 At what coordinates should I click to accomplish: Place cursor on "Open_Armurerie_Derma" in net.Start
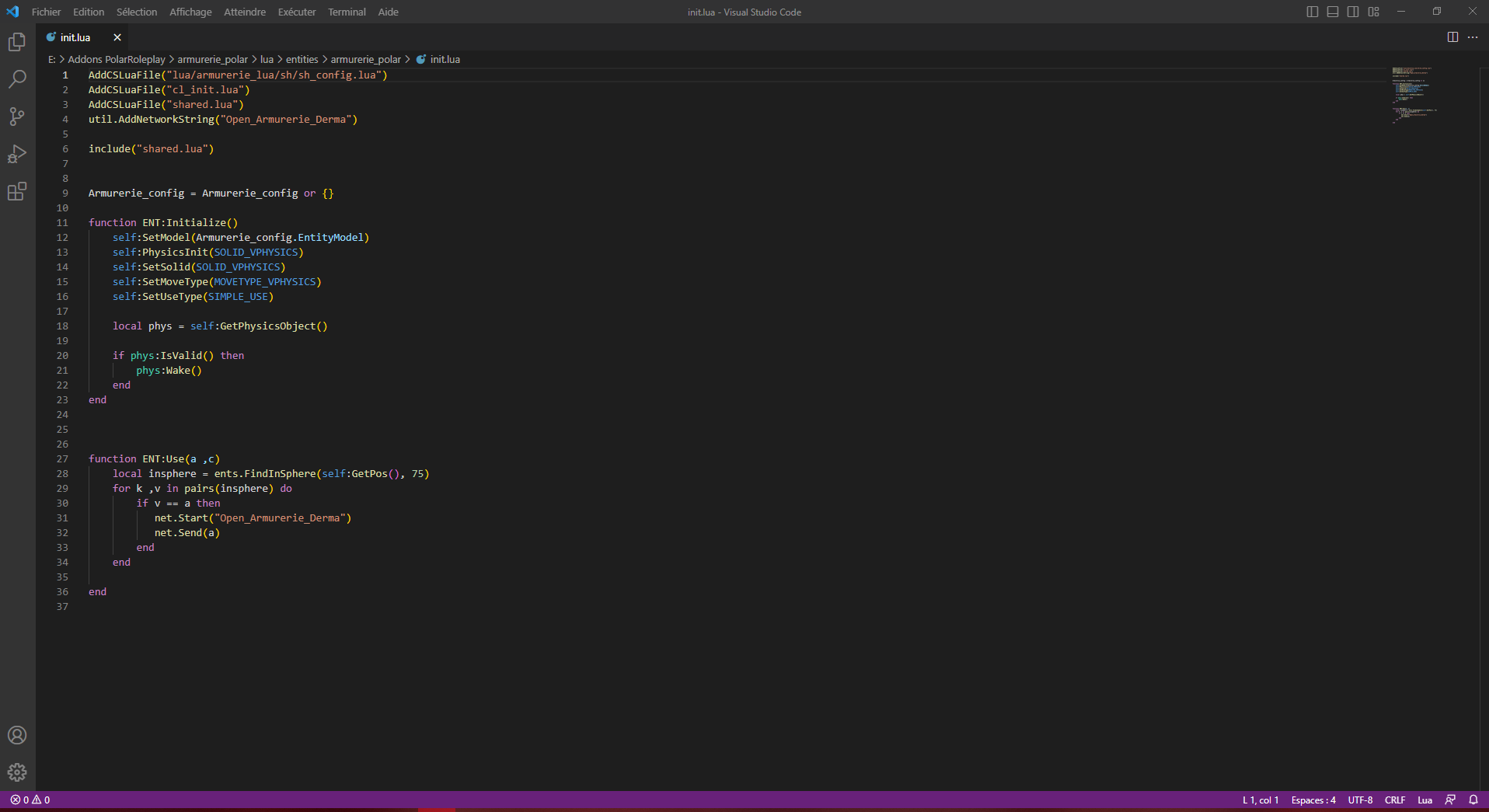coord(280,518)
